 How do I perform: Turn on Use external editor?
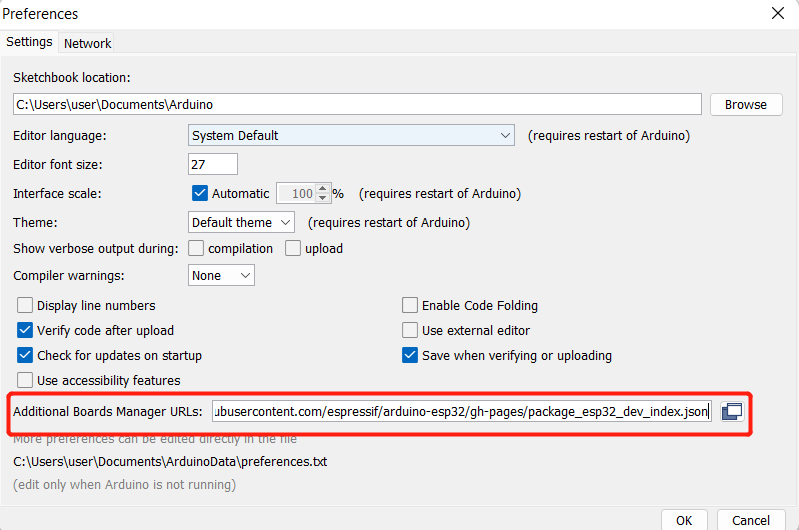click(x=410, y=330)
